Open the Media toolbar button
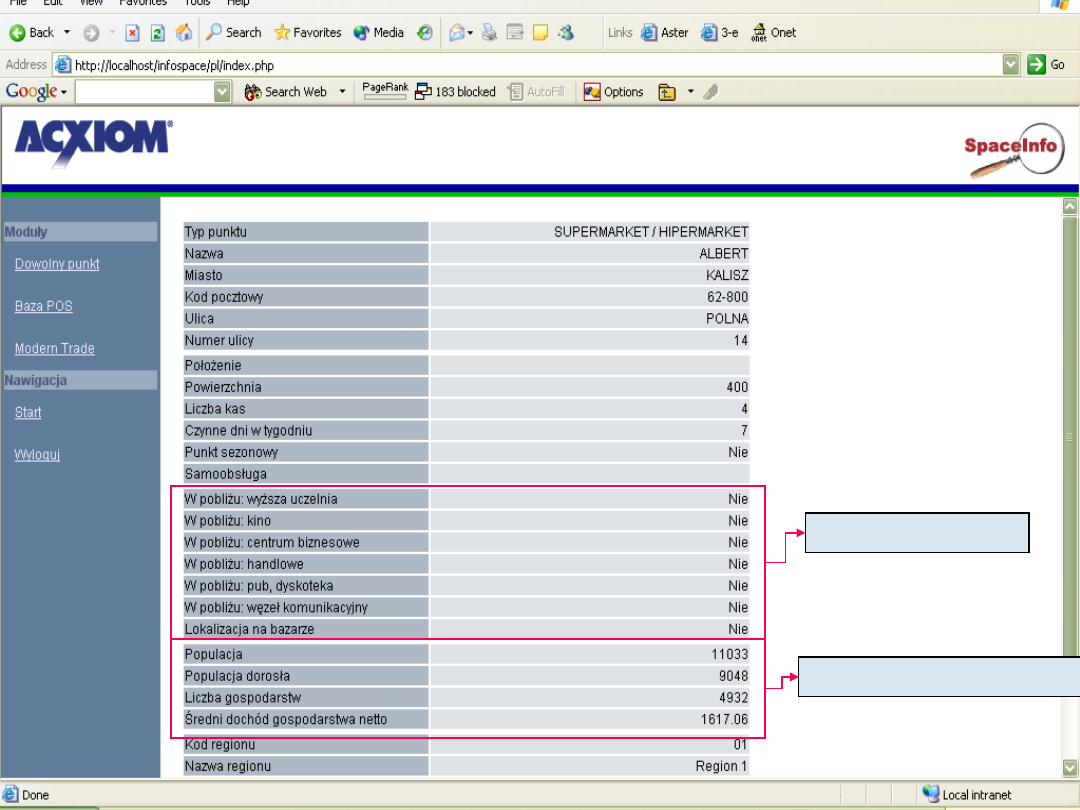The image size is (1080, 810). pyautogui.click(x=379, y=33)
